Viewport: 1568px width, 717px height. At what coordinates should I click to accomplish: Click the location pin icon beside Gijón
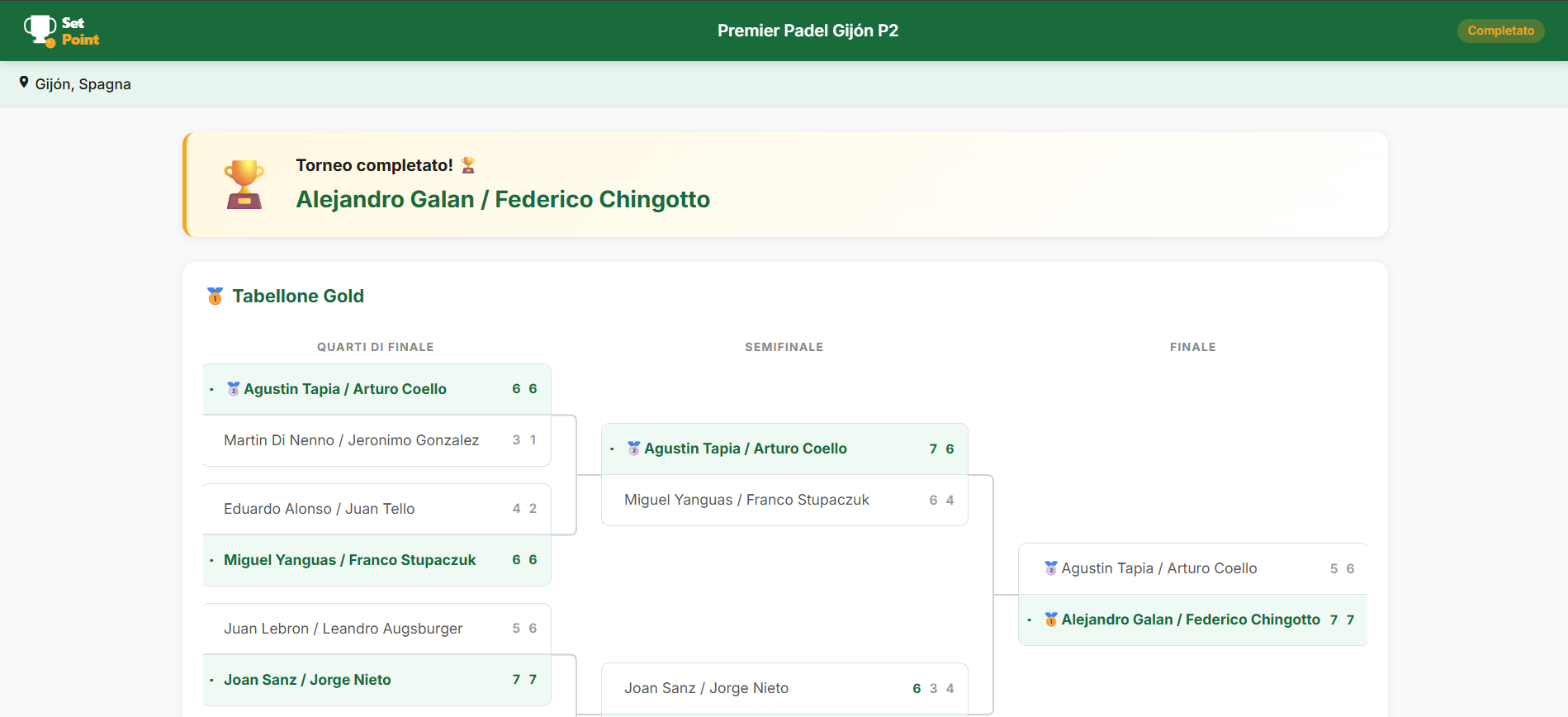[x=24, y=83]
